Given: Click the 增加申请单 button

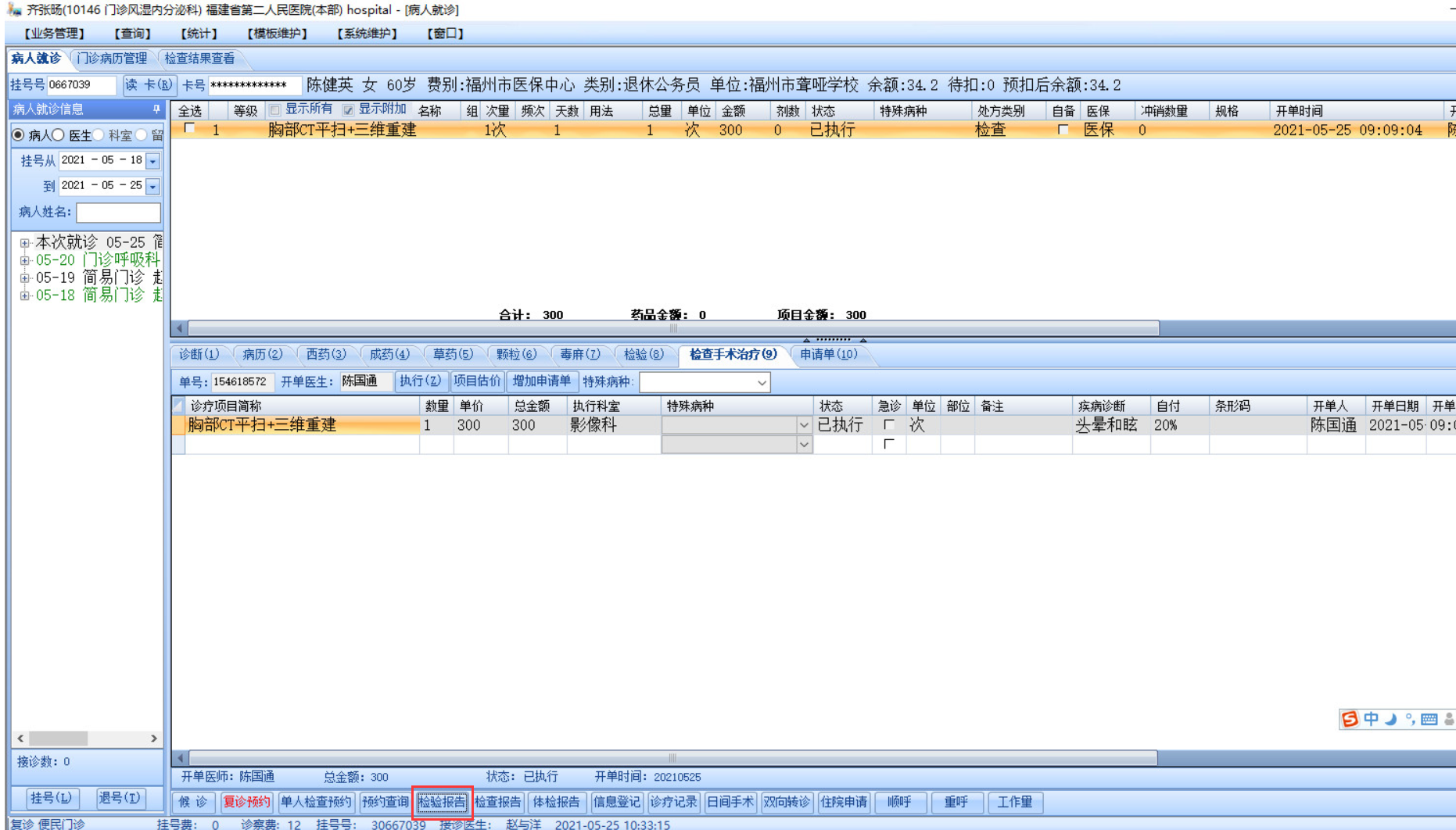Looking at the screenshot, I should click(x=542, y=381).
